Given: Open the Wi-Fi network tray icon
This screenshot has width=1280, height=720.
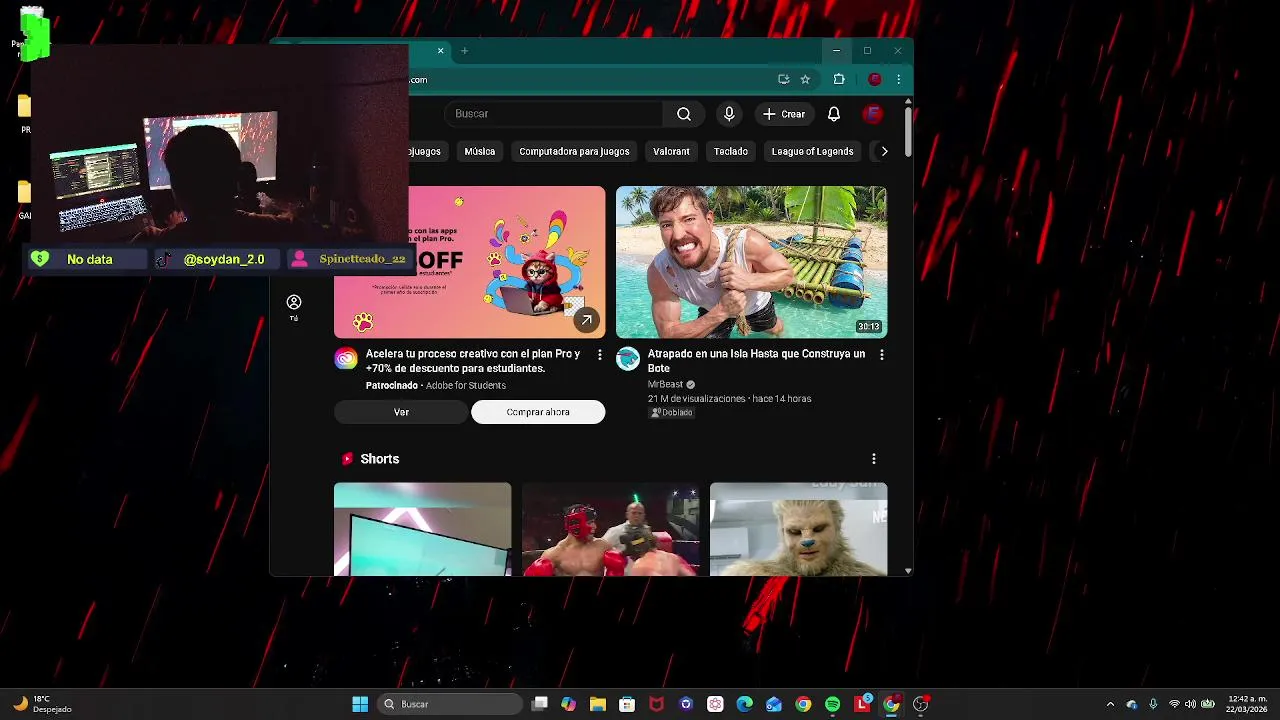Looking at the screenshot, I should tap(1174, 704).
